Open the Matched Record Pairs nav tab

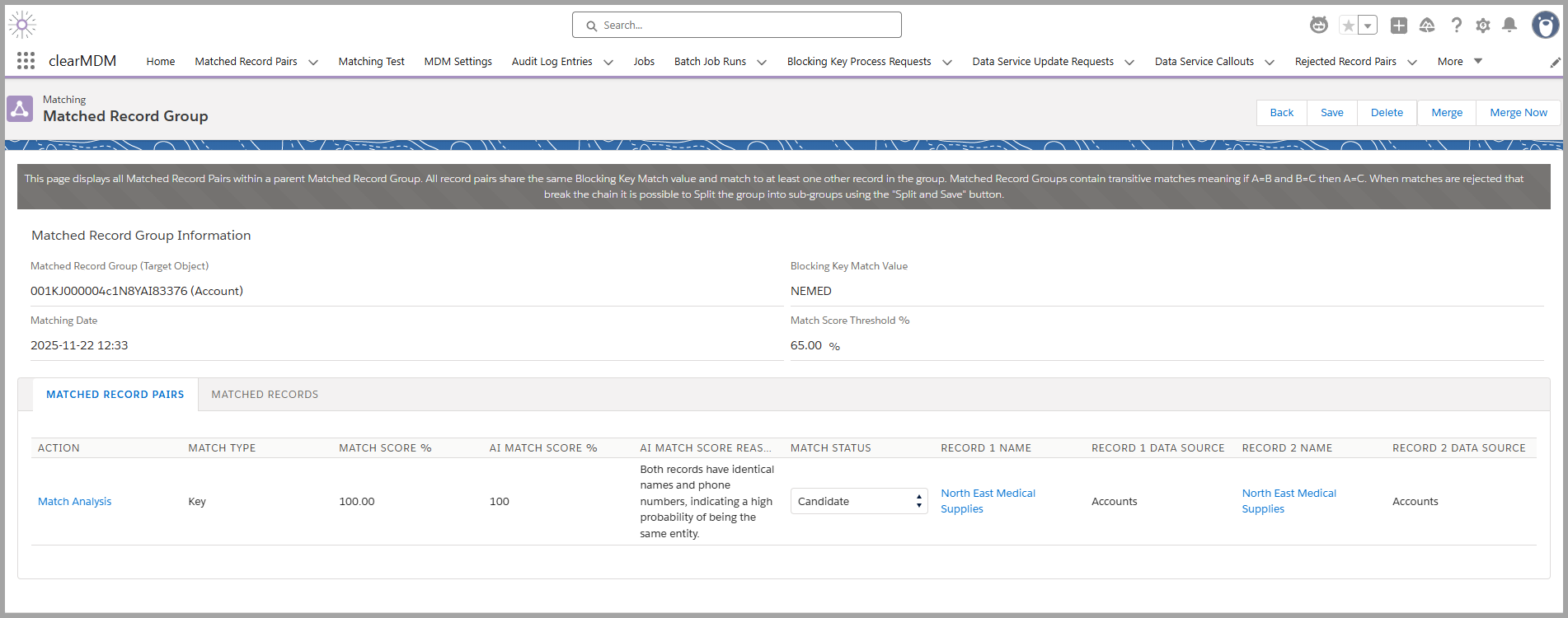[x=246, y=61]
